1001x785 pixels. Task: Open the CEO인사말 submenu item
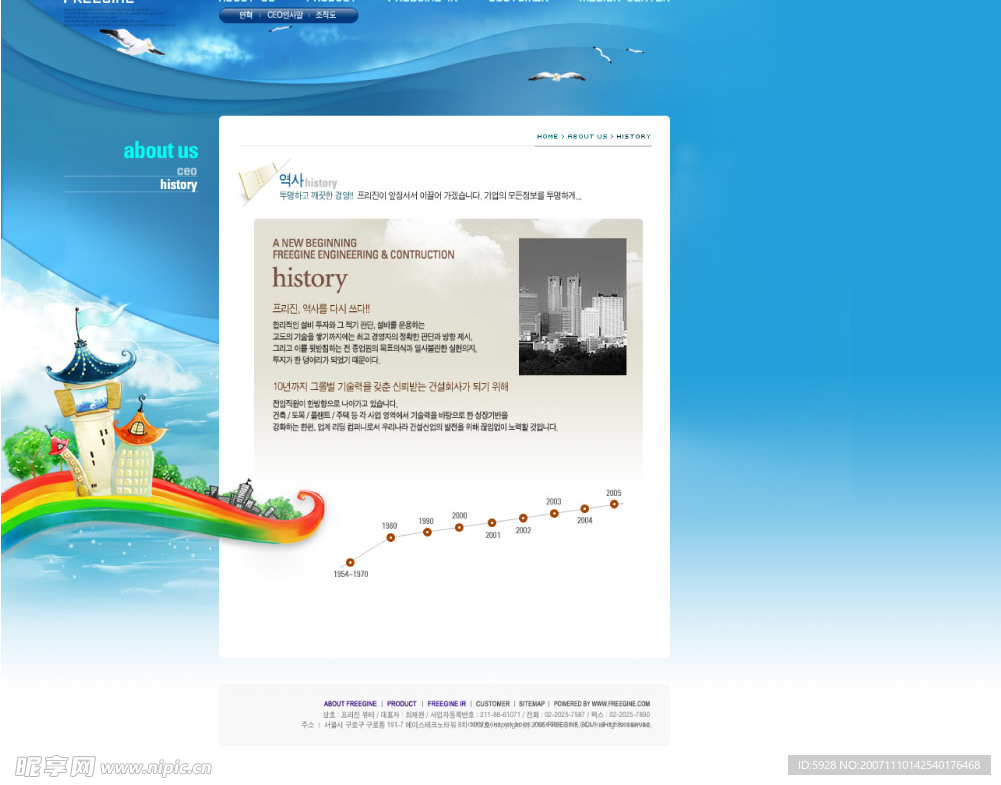click(285, 15)
